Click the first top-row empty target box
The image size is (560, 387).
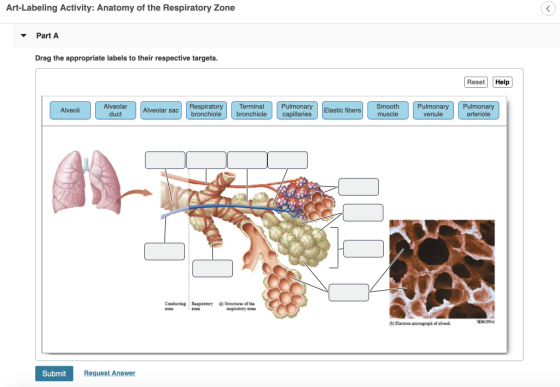point(165,160)
